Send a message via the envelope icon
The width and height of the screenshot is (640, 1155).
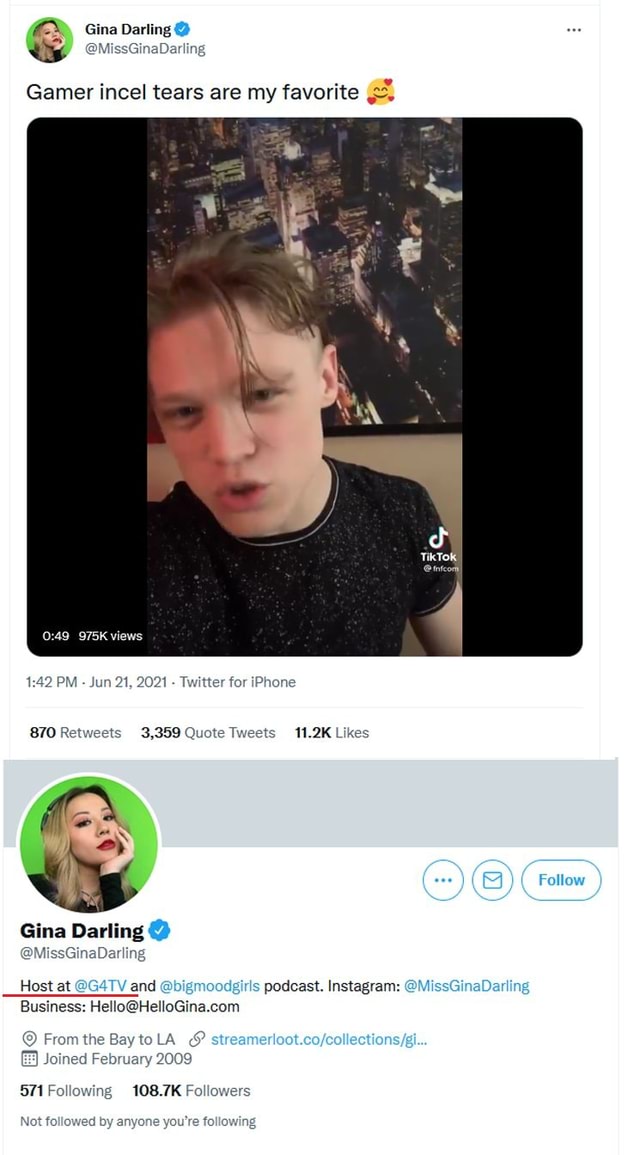point(492,880)
